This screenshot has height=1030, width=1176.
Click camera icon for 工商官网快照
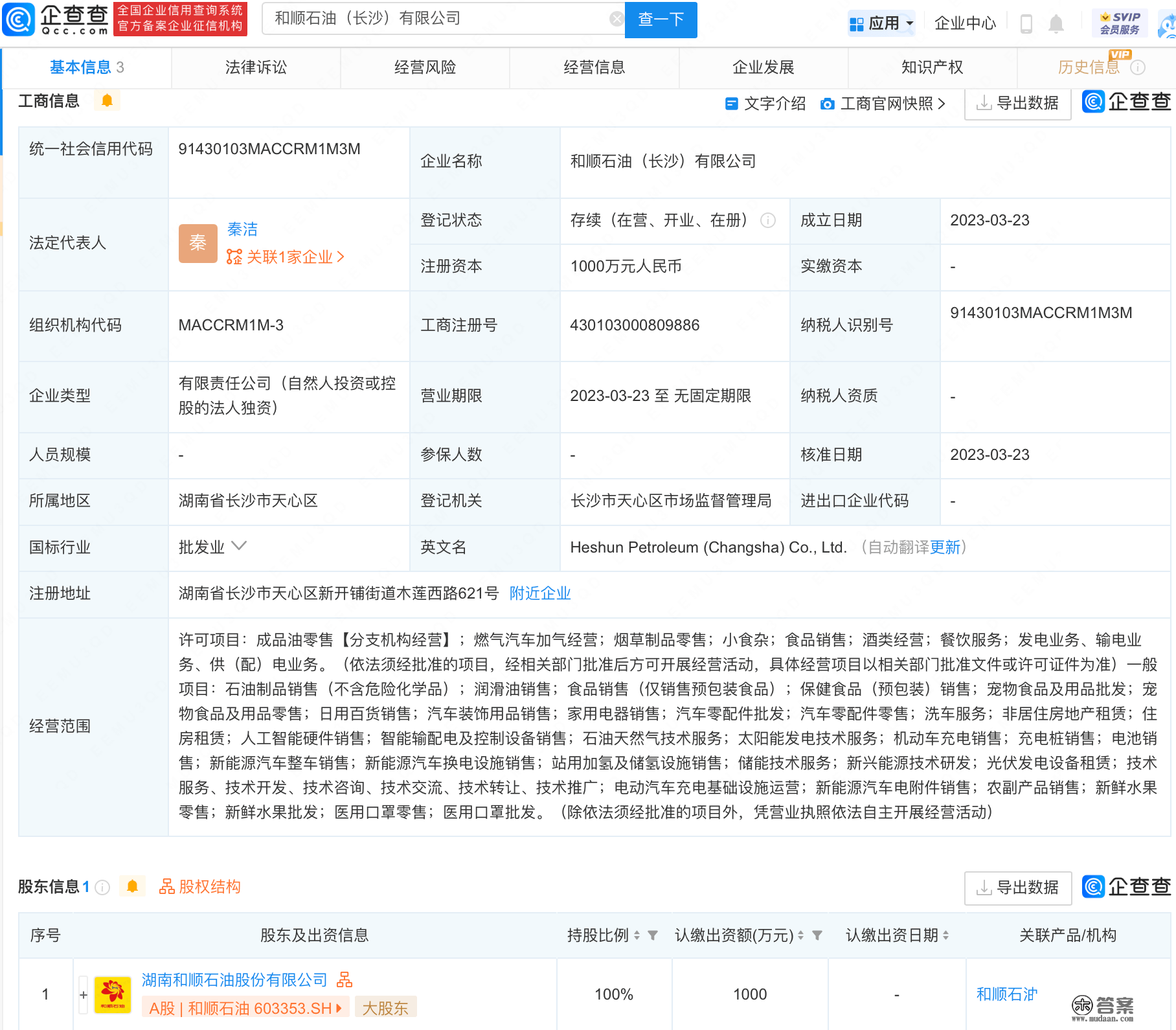click(x=827, y=104)
